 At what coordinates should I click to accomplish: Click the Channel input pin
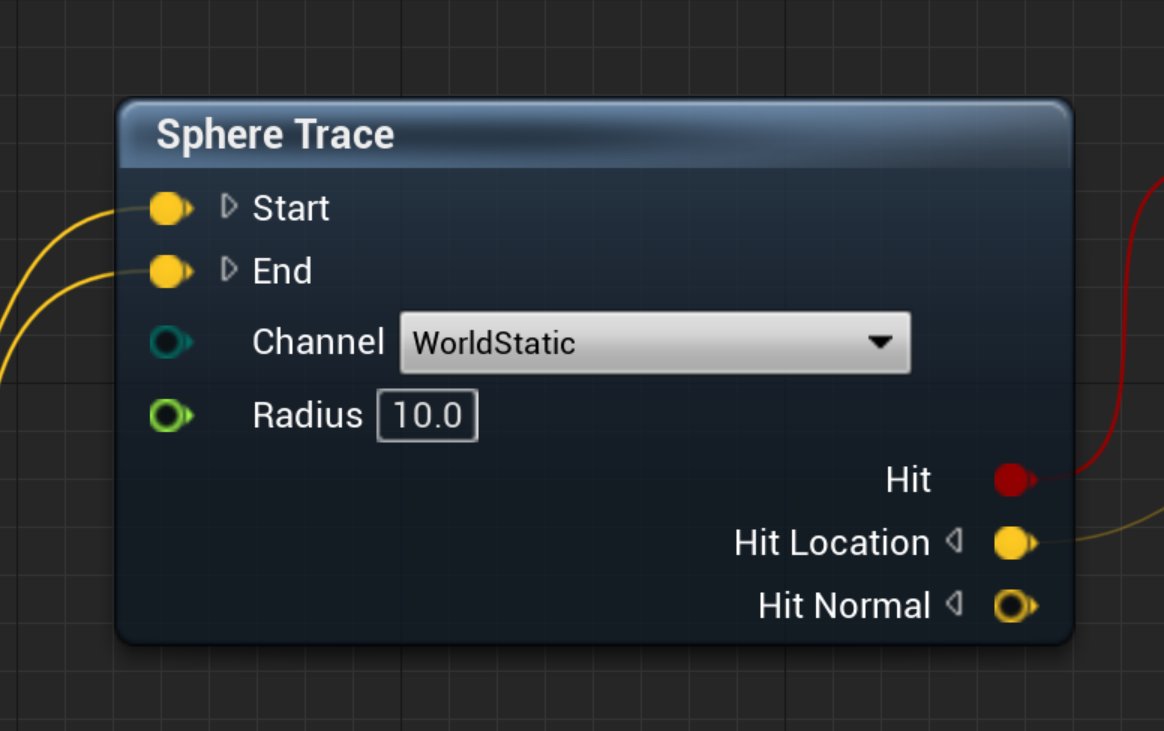click(x=169, y=342)
